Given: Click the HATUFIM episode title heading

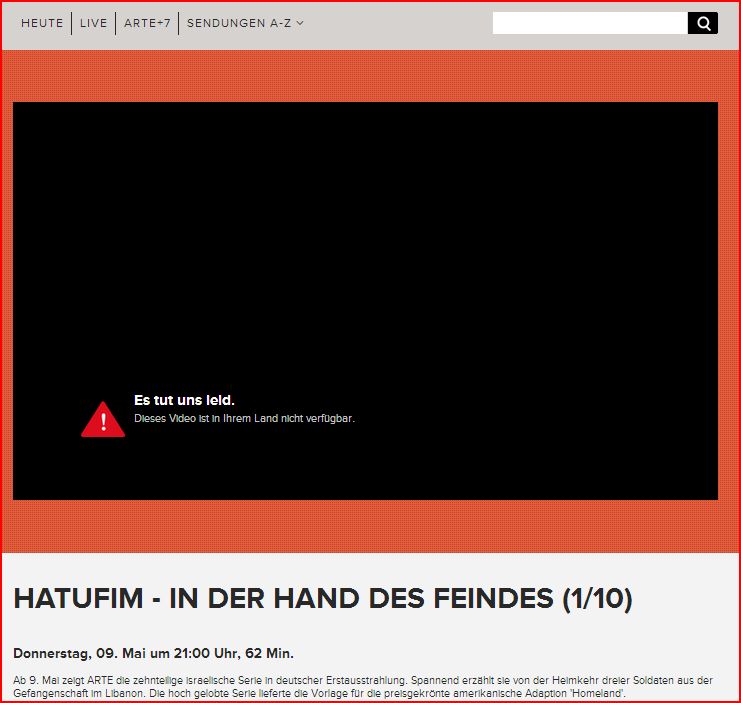Looking at the screenshot, I should 322,598.
